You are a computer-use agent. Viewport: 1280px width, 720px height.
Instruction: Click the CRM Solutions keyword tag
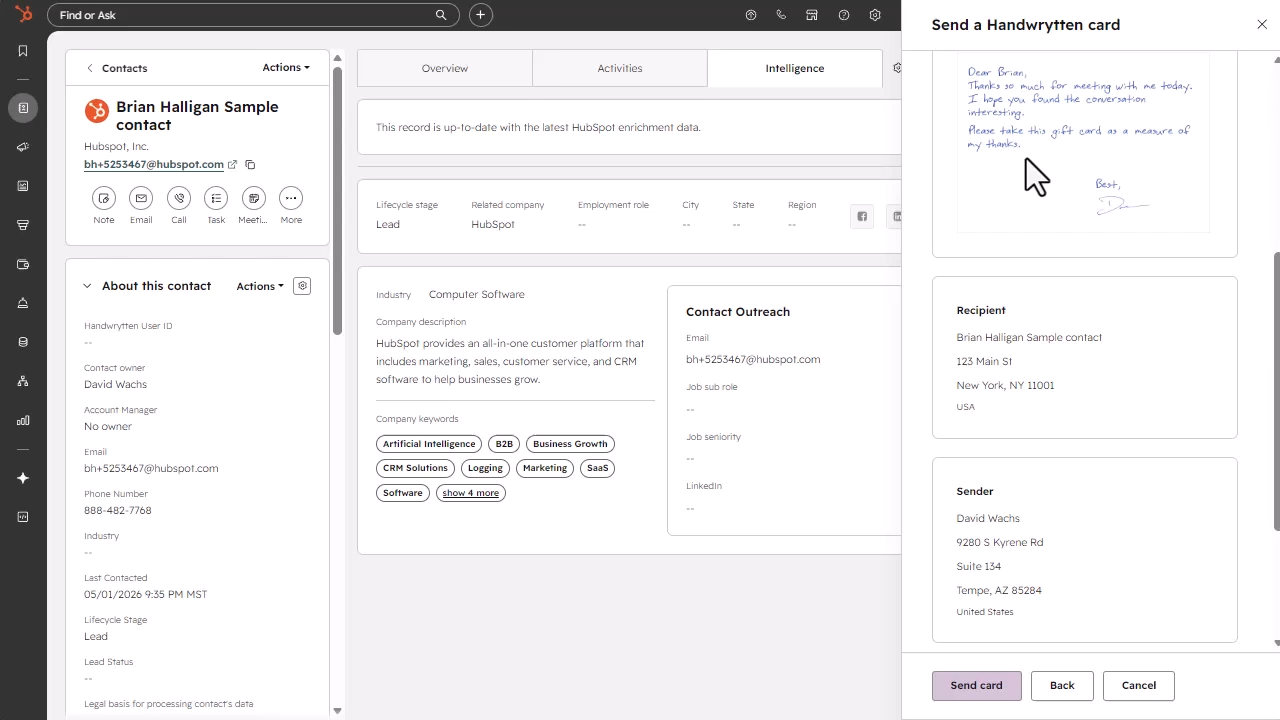tap(415, 468)
